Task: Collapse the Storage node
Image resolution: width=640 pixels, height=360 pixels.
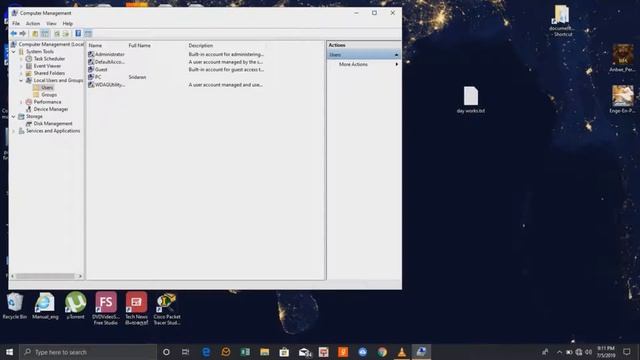Action: 14,116
